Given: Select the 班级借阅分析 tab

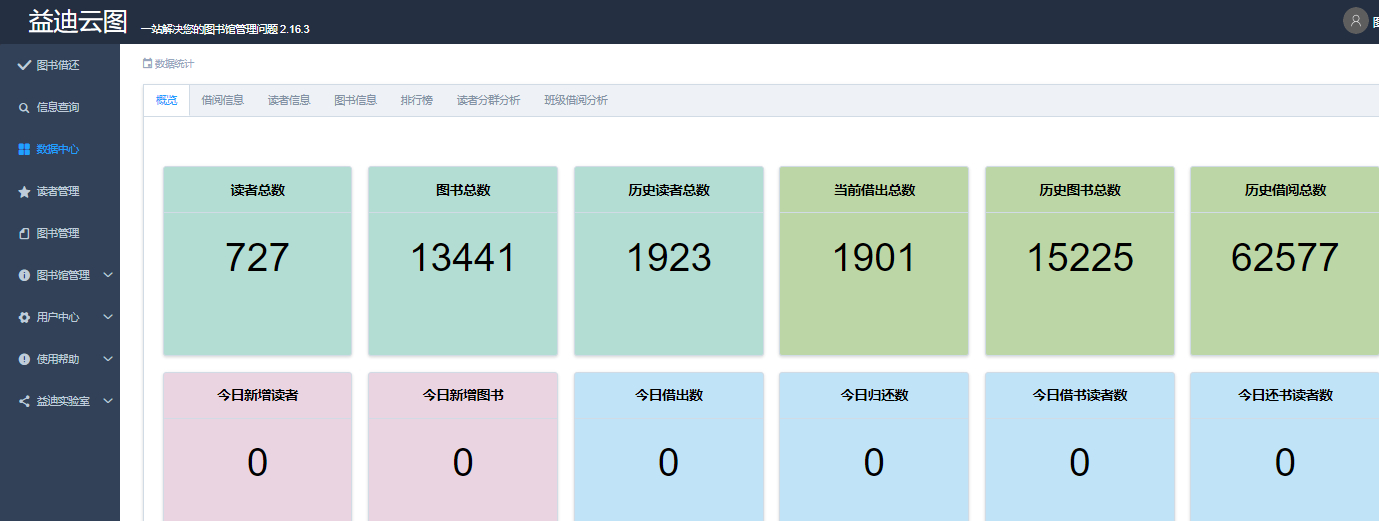Looking at the screenshot, I should [x=576, y=100].
